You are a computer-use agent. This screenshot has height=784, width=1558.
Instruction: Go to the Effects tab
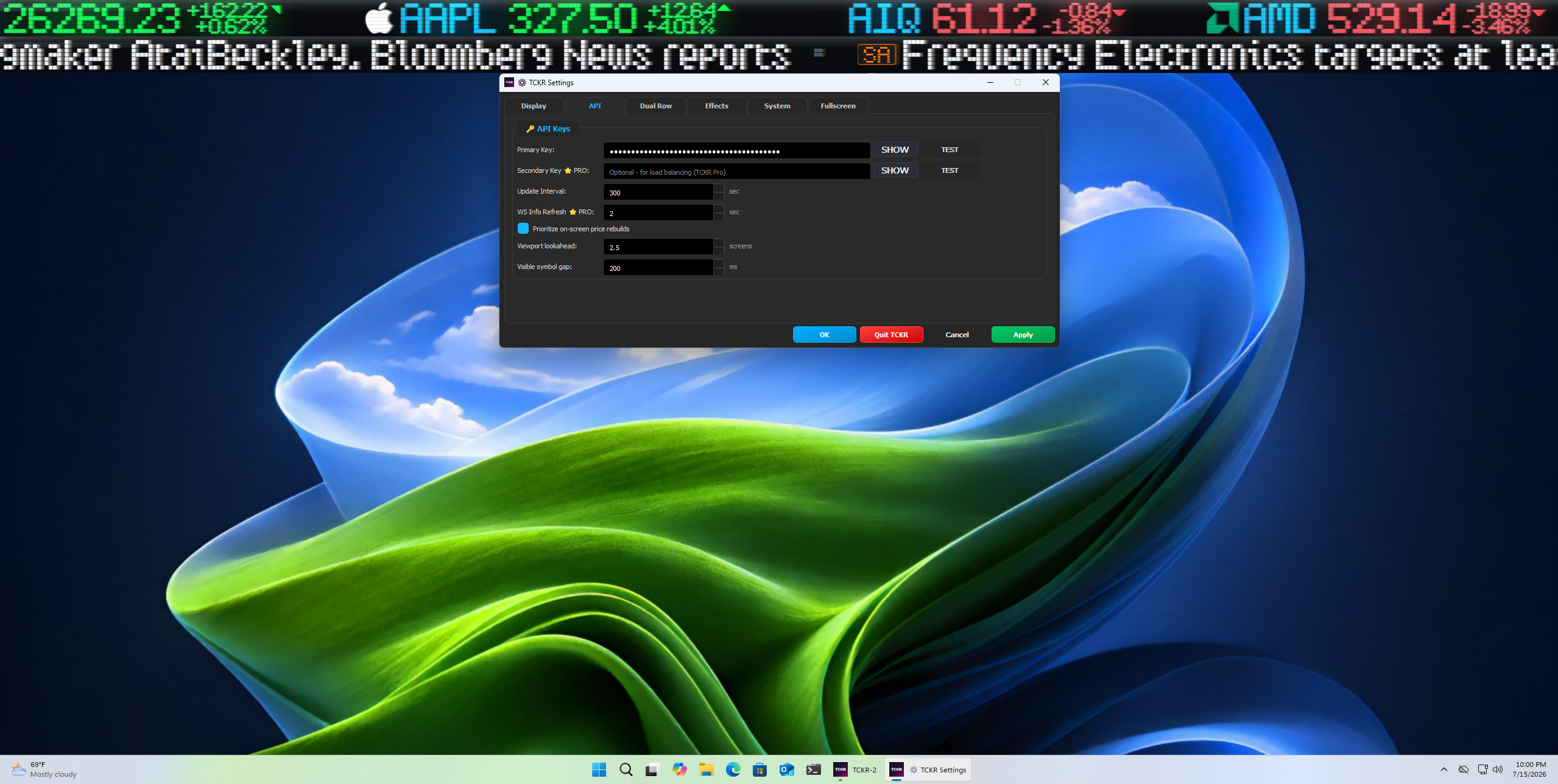(716, 105)
